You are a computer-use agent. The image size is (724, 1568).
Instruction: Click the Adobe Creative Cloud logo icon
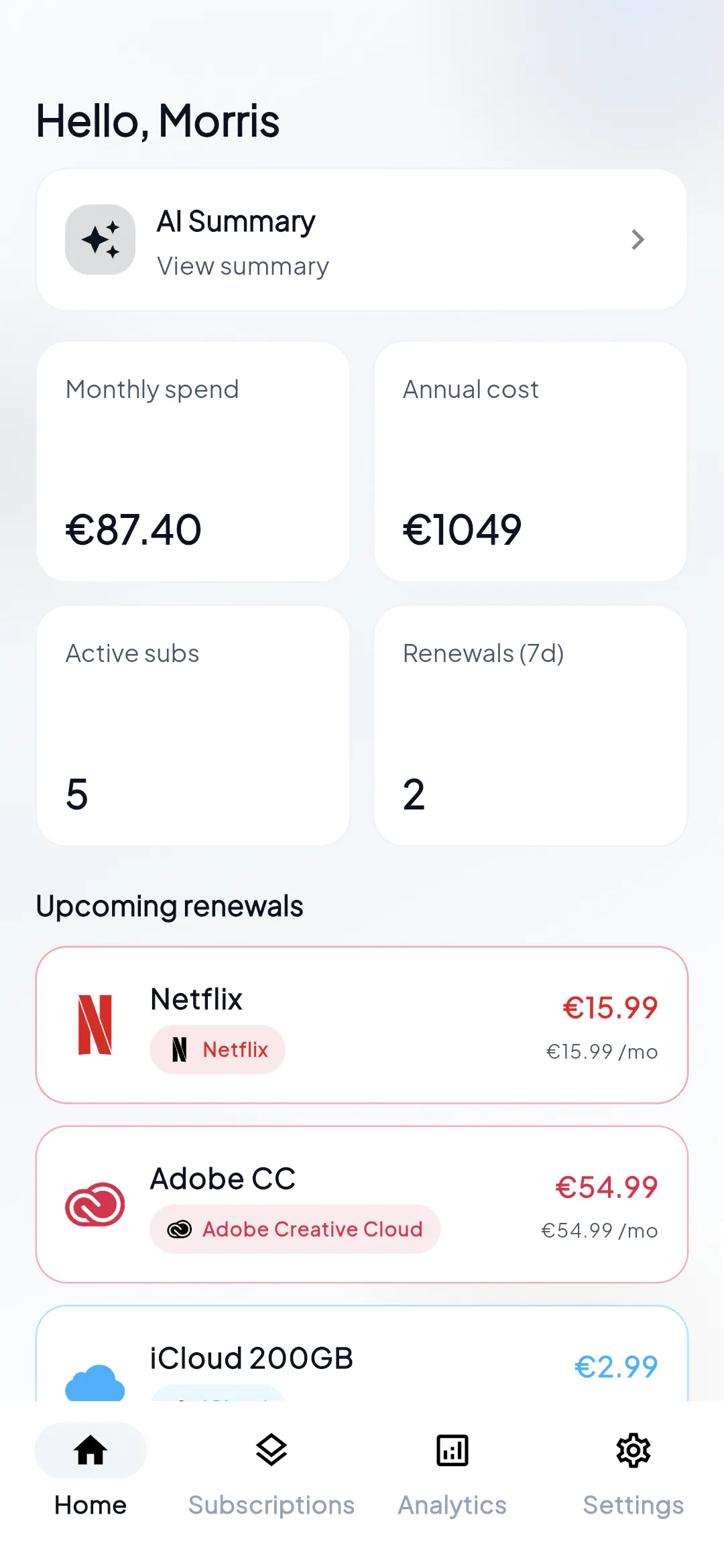(x=95, y=1204)
